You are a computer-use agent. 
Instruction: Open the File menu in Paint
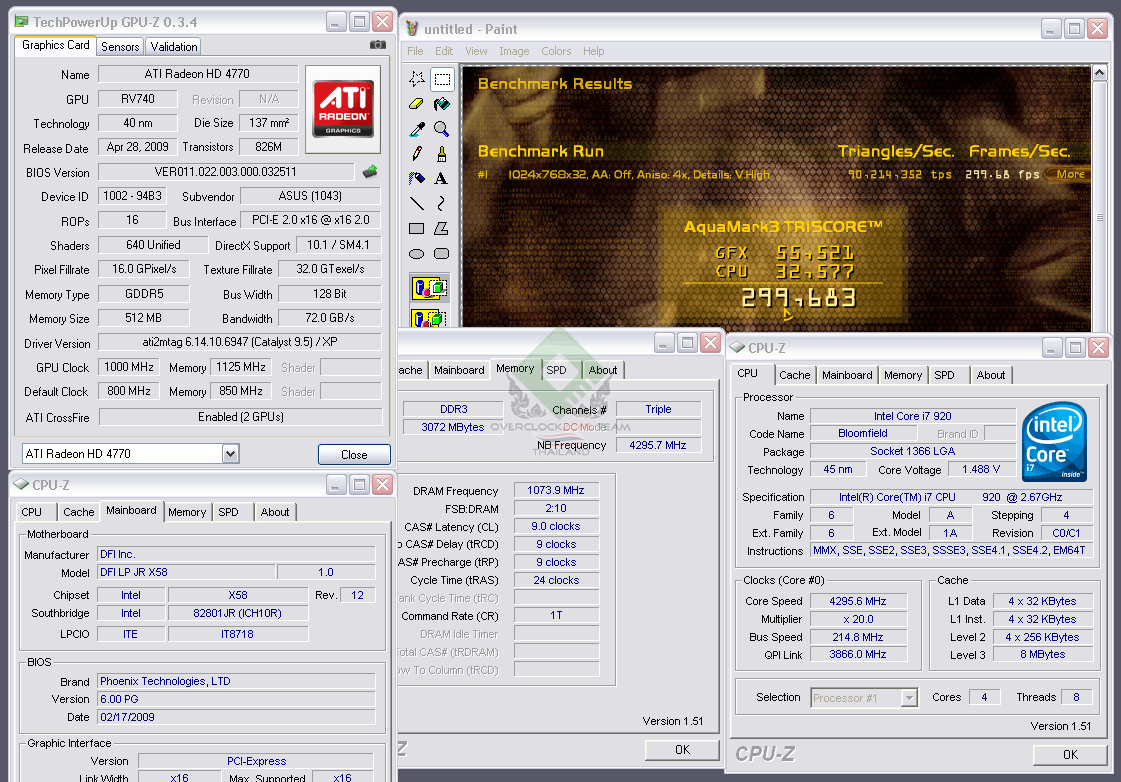[415, 51]
